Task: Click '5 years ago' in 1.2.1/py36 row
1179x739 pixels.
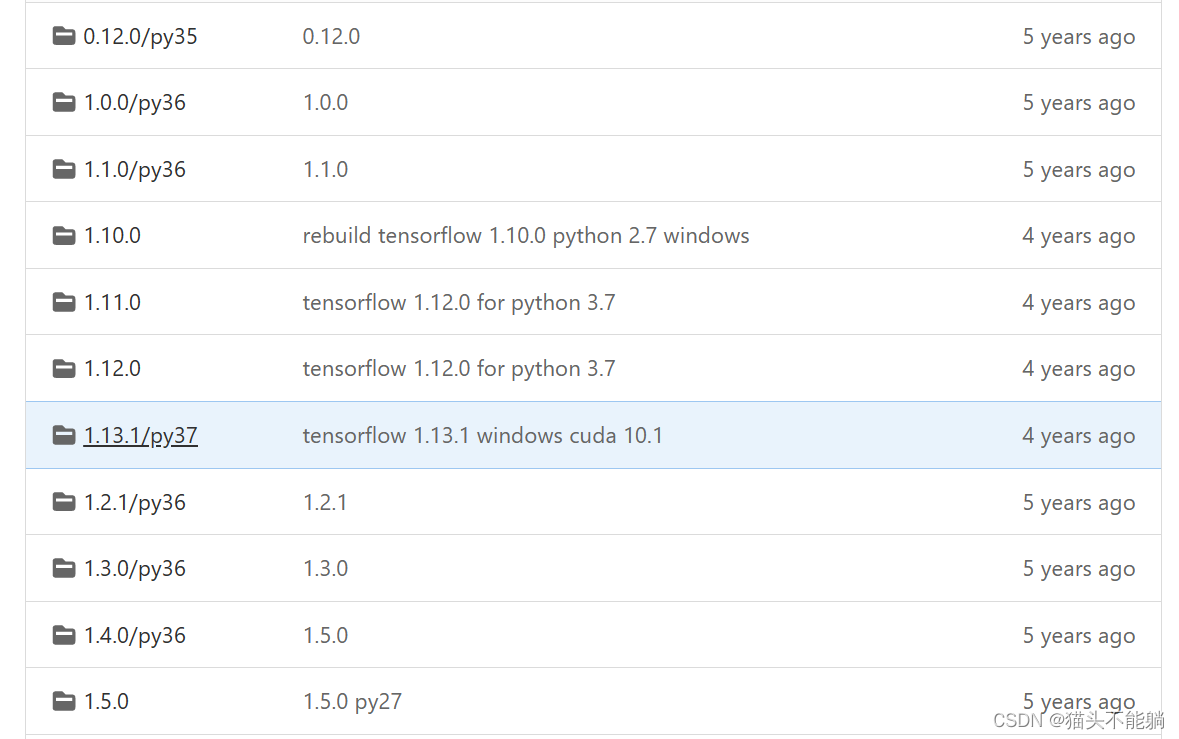Action: 1078,503
